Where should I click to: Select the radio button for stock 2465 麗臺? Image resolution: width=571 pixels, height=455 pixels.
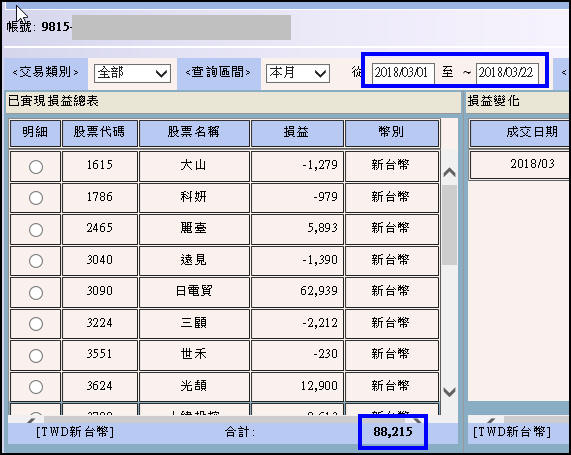click(36, 230)
